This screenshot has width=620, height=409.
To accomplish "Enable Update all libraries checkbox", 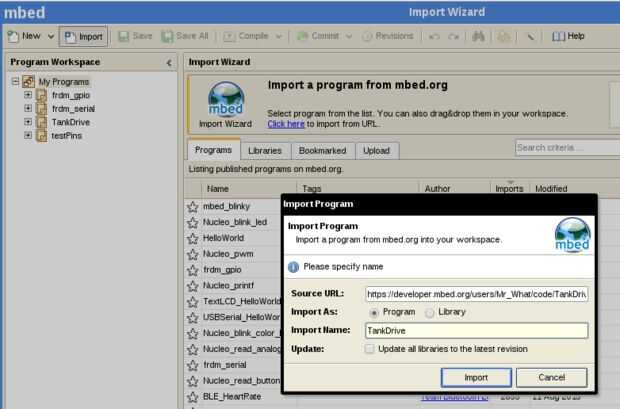I will [x=369, y=349].
